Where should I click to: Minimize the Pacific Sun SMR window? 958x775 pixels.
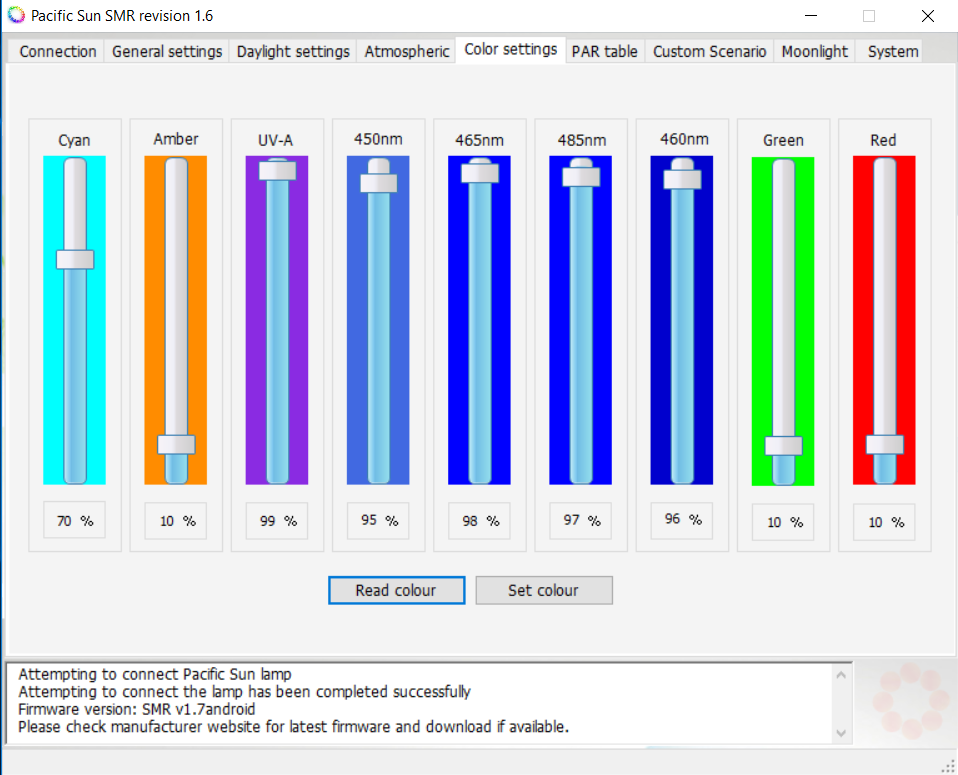(811, 15)
